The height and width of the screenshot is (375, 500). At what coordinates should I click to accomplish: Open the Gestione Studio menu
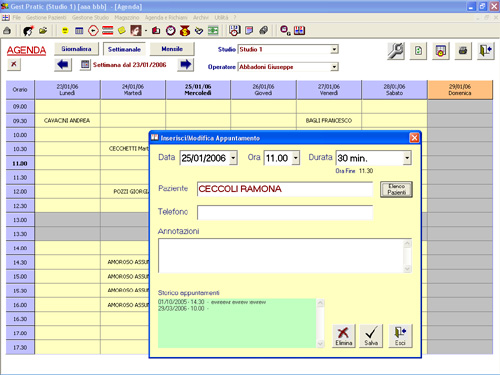coord(90,17)
